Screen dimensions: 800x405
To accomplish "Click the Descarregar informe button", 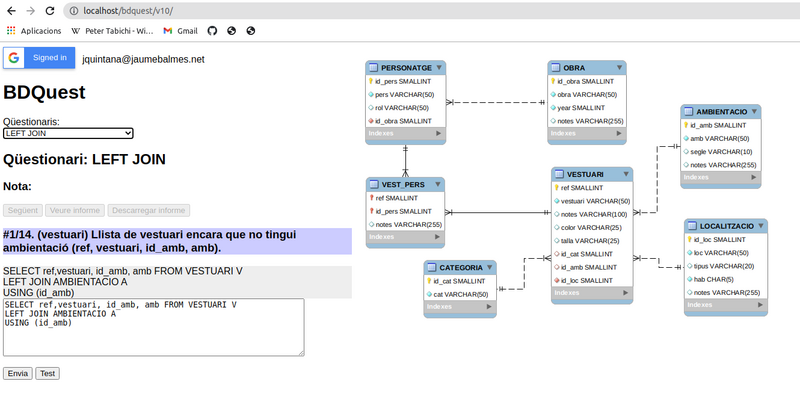I will coord(148,211).
